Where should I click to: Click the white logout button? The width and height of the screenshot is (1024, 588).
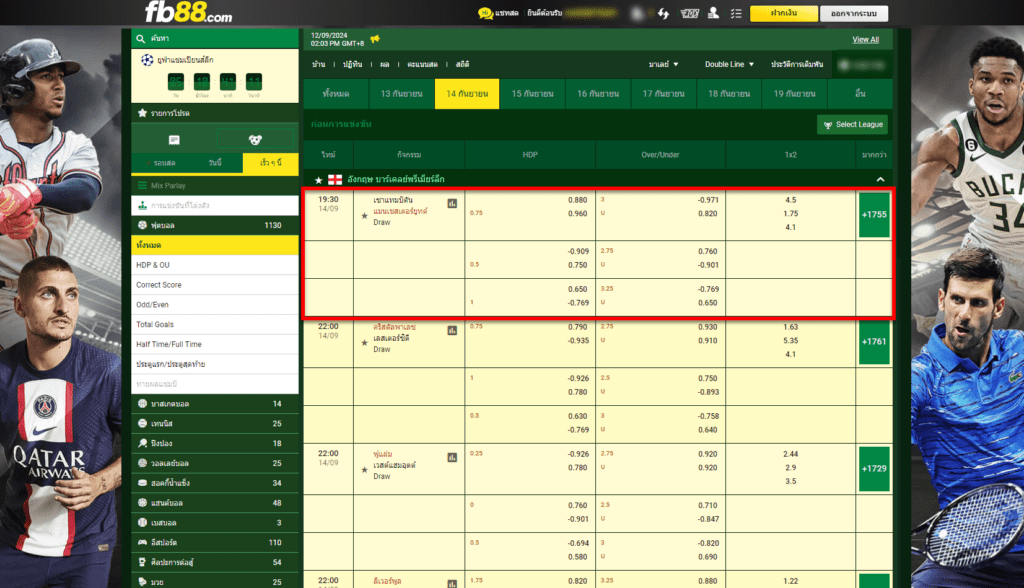click(x=854, y=13)
